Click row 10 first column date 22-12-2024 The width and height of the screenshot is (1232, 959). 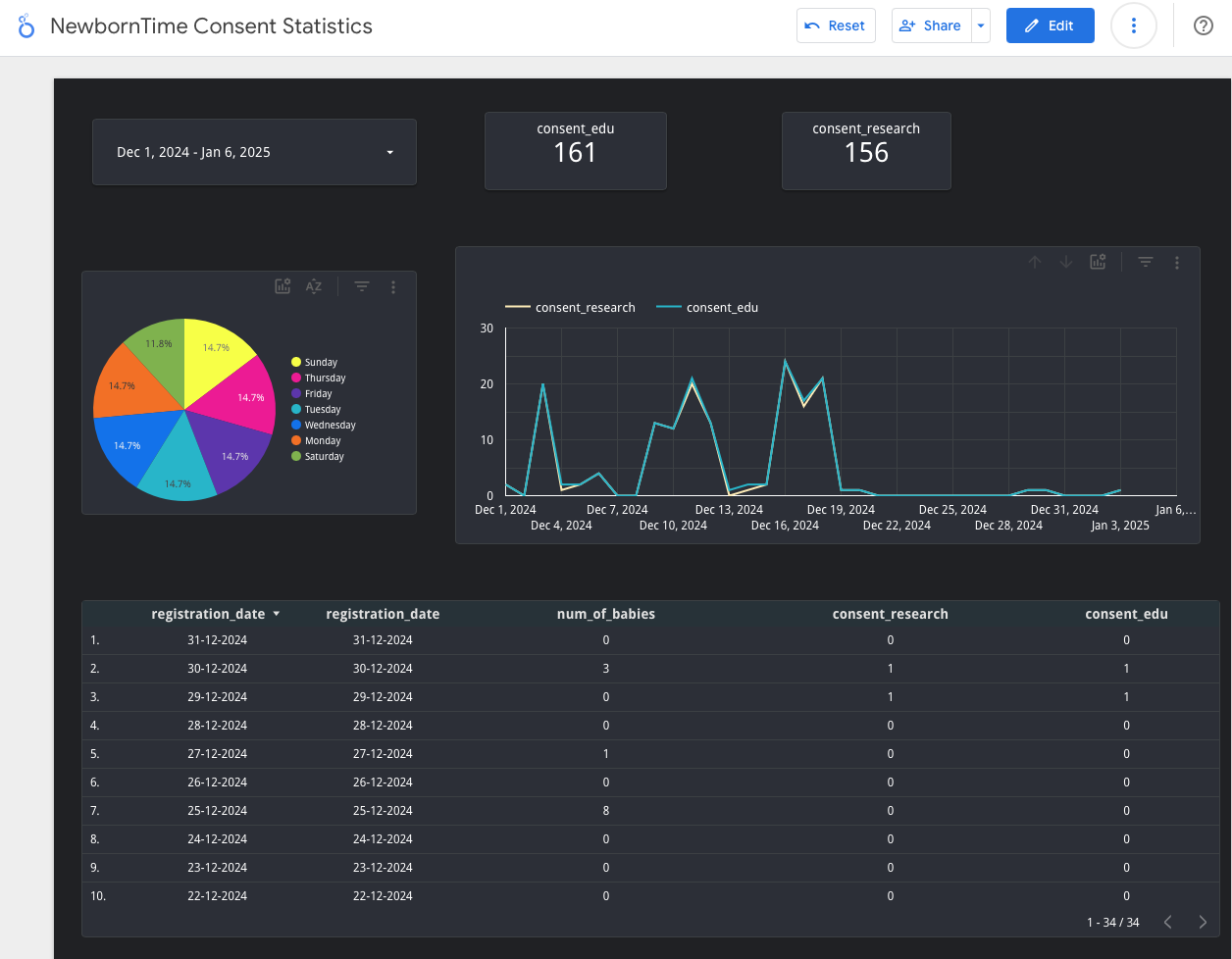(217, 895)
